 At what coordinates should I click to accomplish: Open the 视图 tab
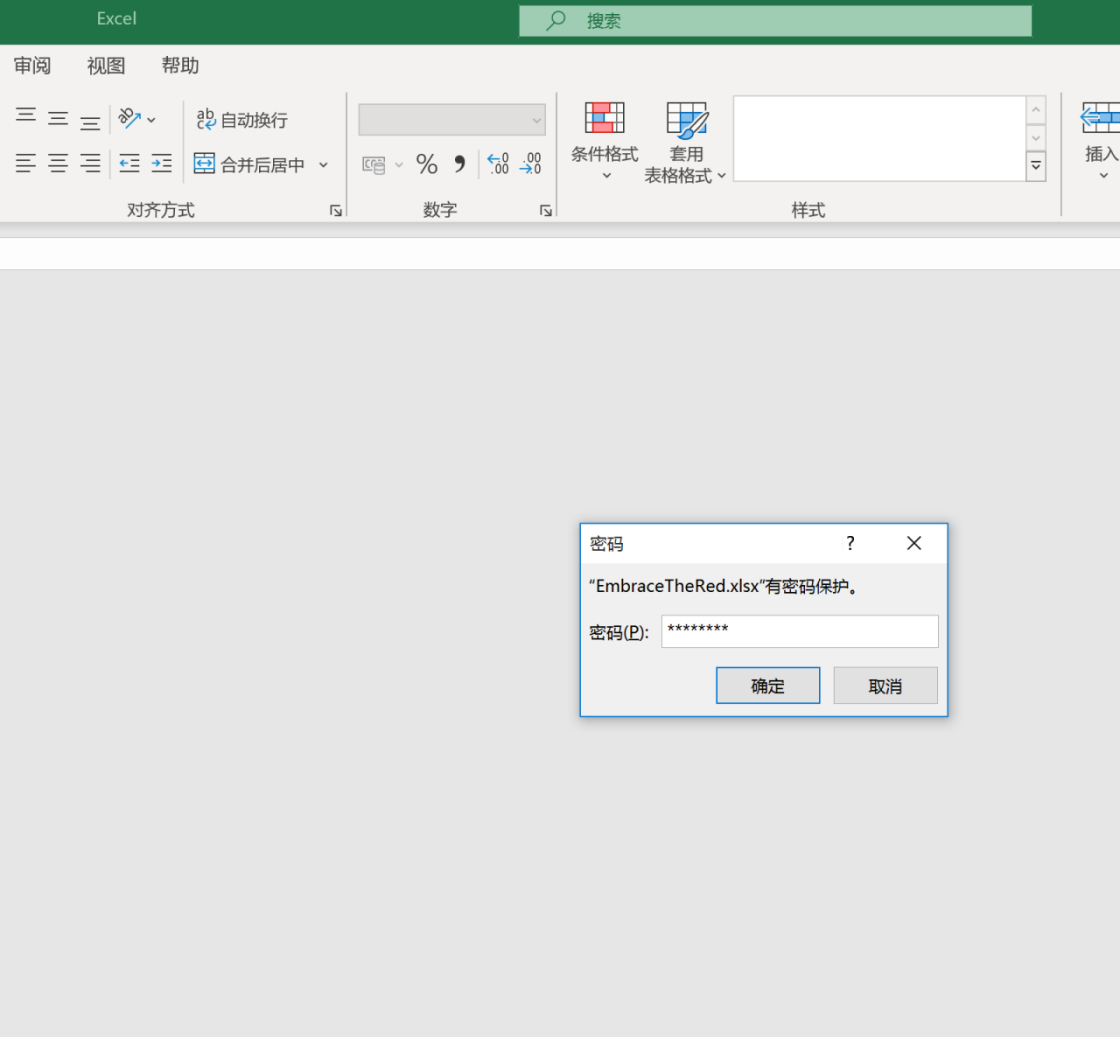pos(106,66)
